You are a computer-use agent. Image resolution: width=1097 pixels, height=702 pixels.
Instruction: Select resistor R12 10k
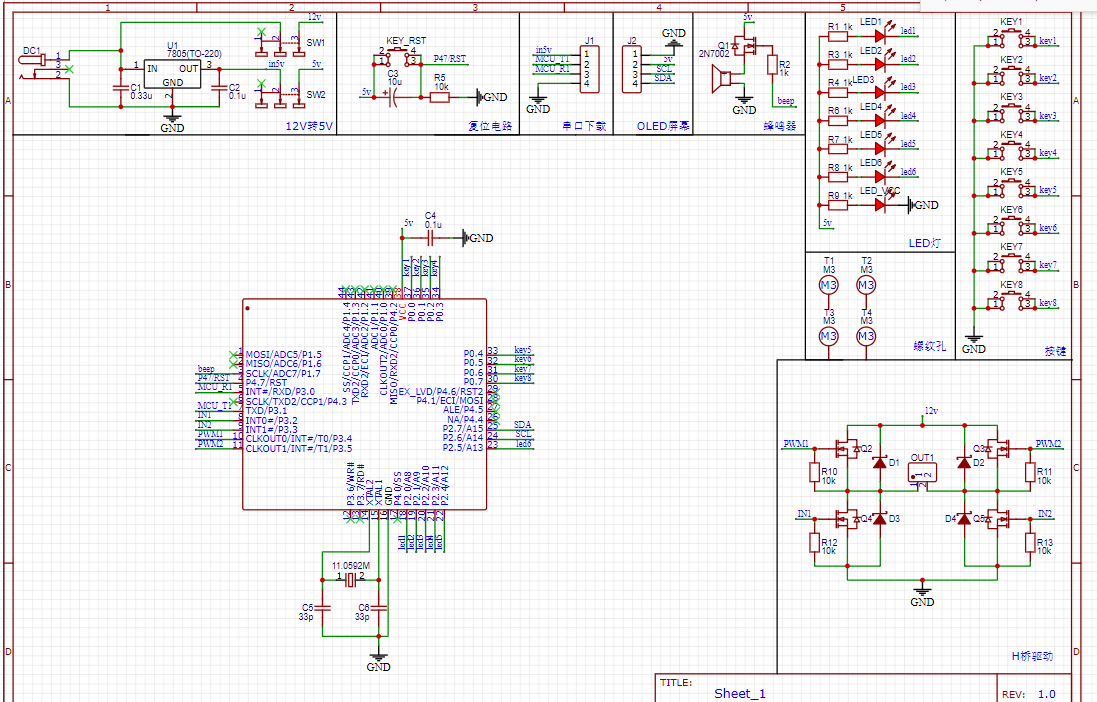pos(814,542)
